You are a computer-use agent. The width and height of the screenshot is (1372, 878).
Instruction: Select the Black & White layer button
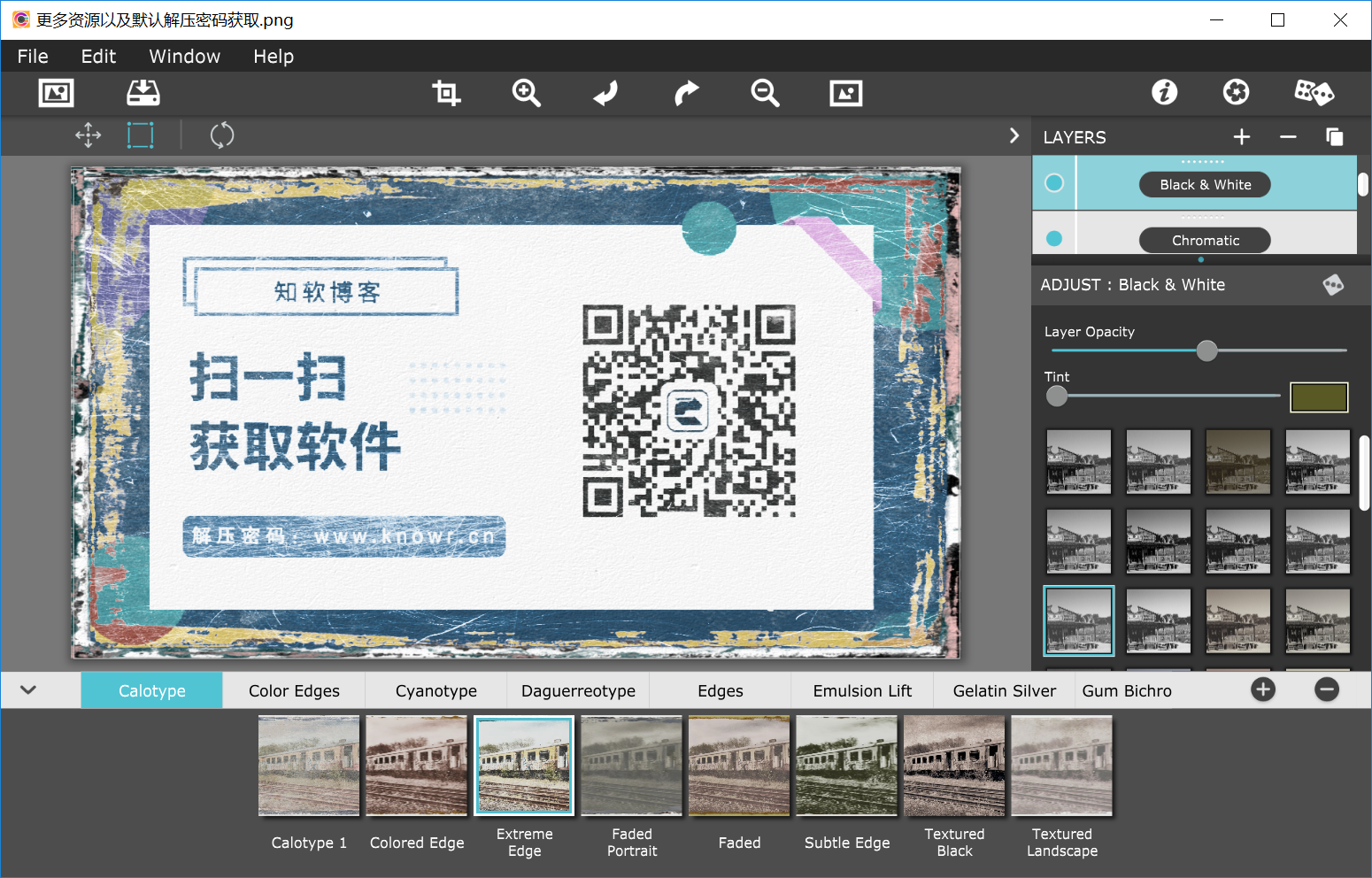point(1206,184)
